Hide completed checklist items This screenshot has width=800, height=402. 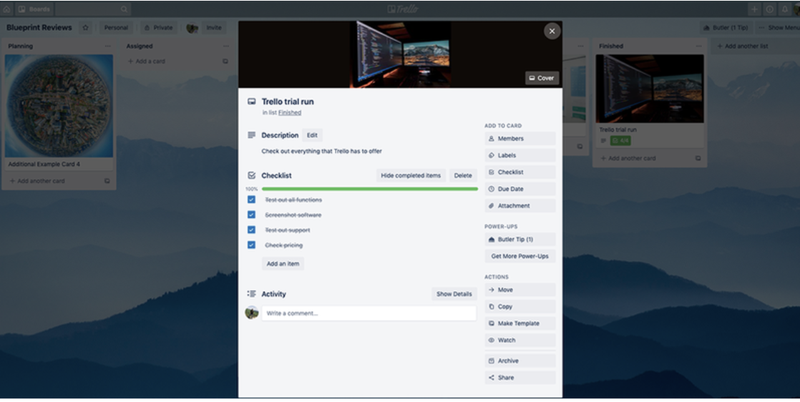(411, 175)
